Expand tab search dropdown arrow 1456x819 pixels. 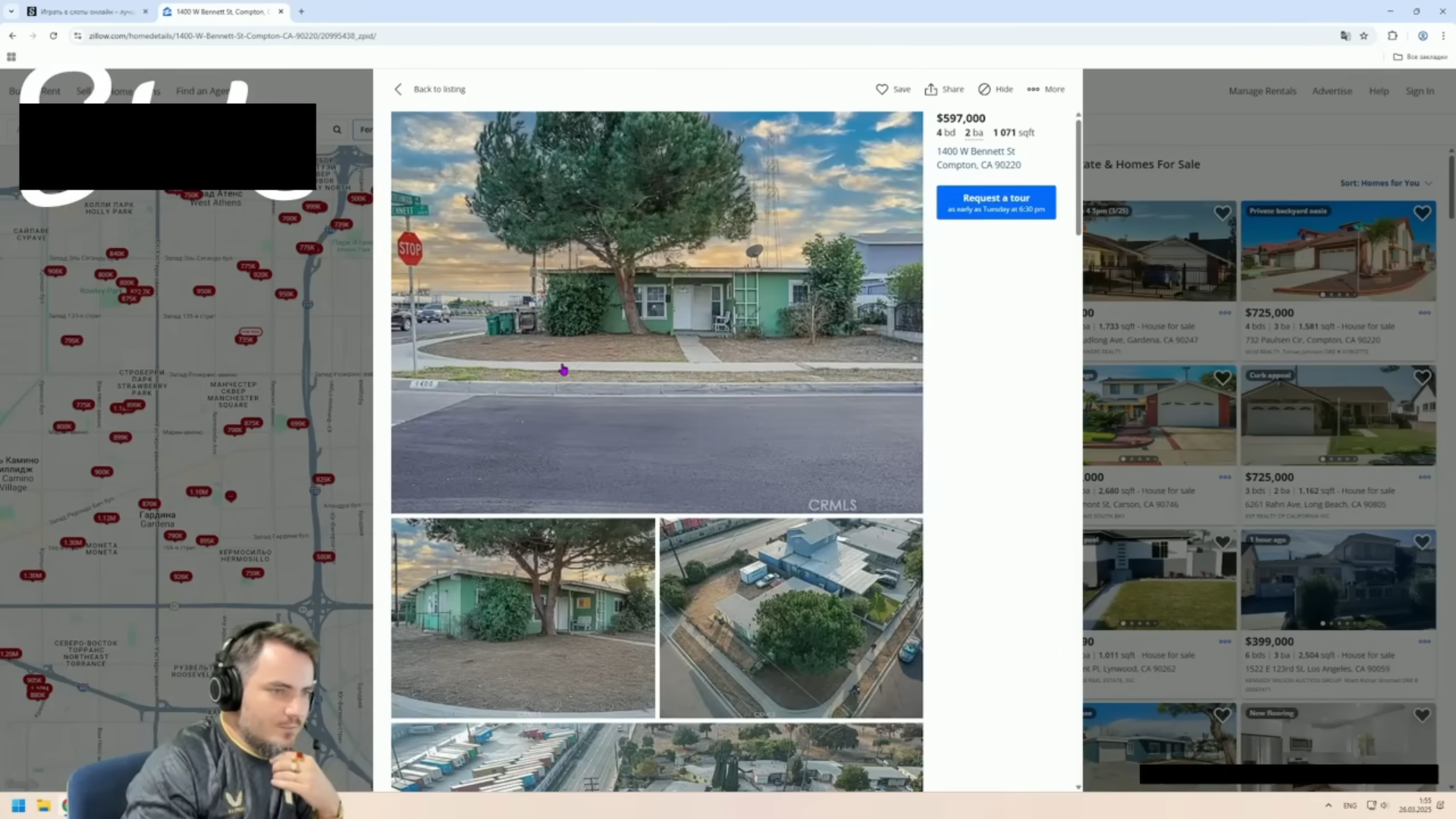[11, 11]
